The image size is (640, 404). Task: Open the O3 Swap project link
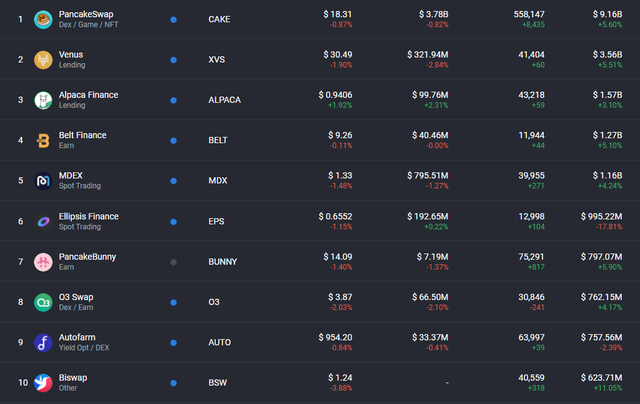(76, 297)
